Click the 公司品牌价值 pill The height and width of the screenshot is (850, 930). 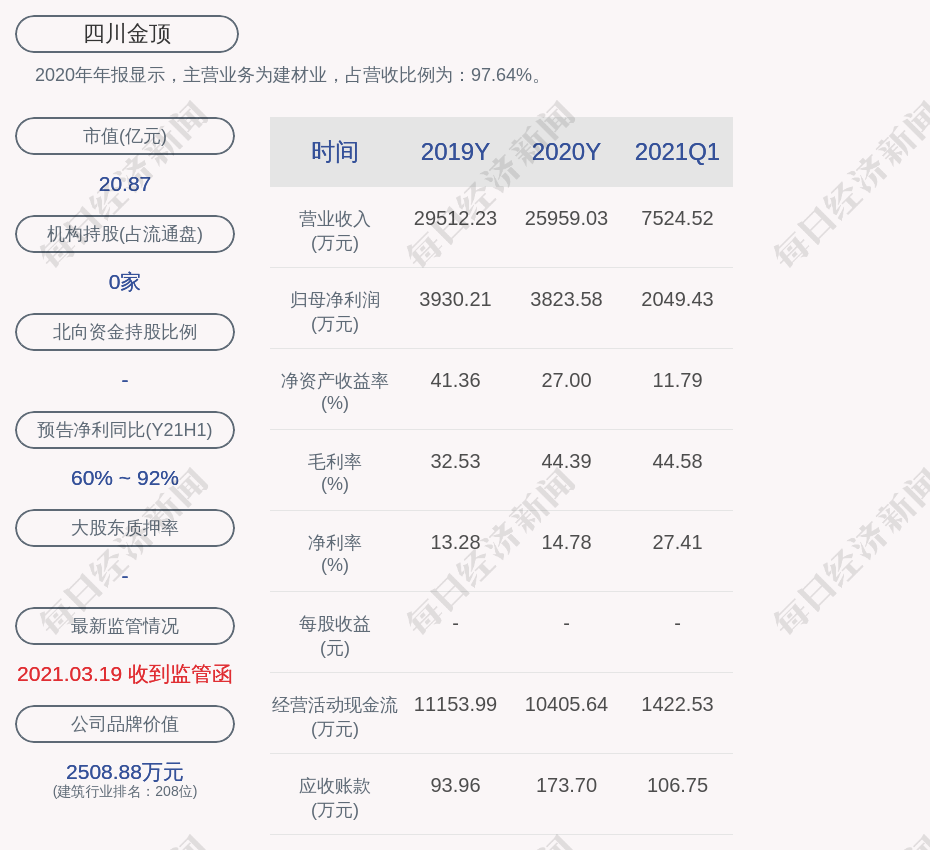[x=125, y=724]
